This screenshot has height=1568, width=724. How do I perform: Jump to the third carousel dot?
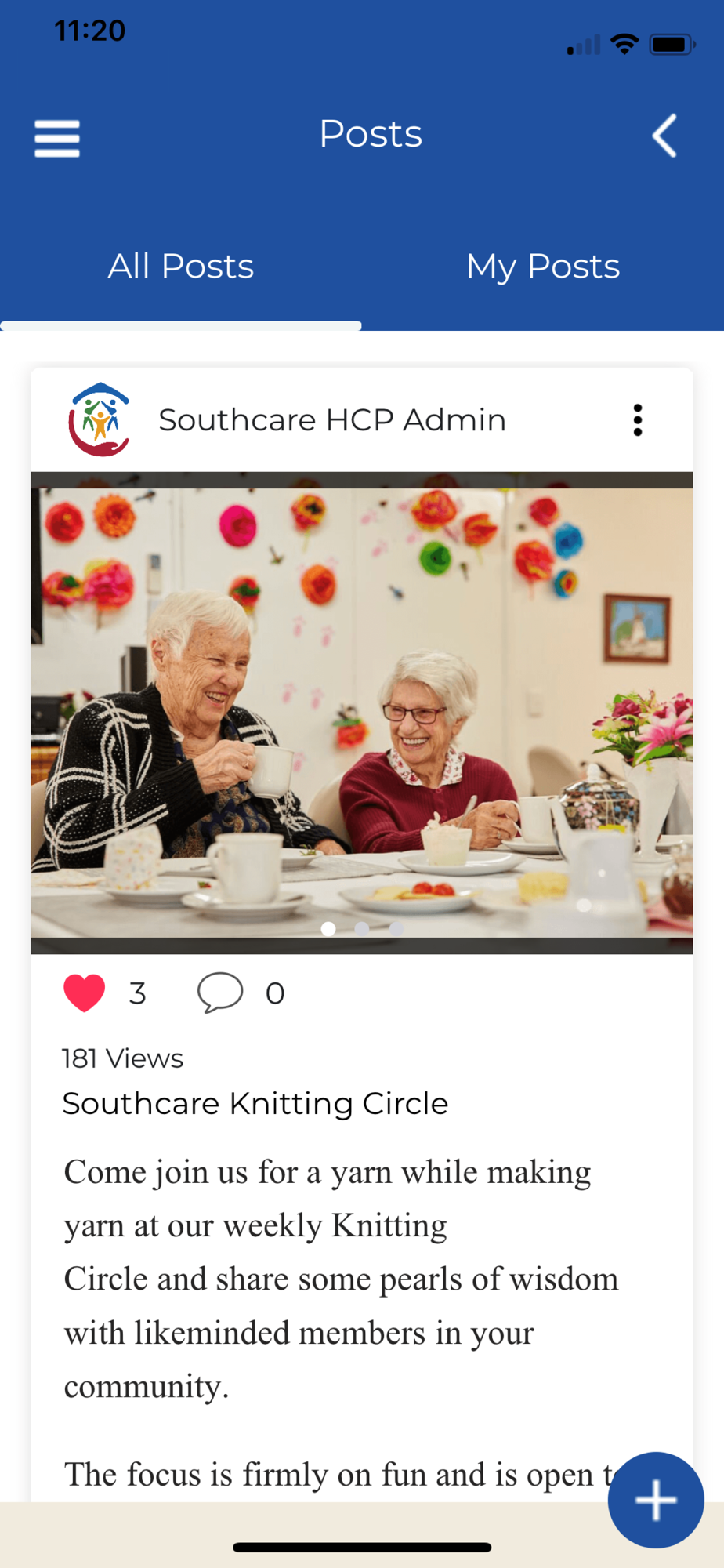[396, 928]
